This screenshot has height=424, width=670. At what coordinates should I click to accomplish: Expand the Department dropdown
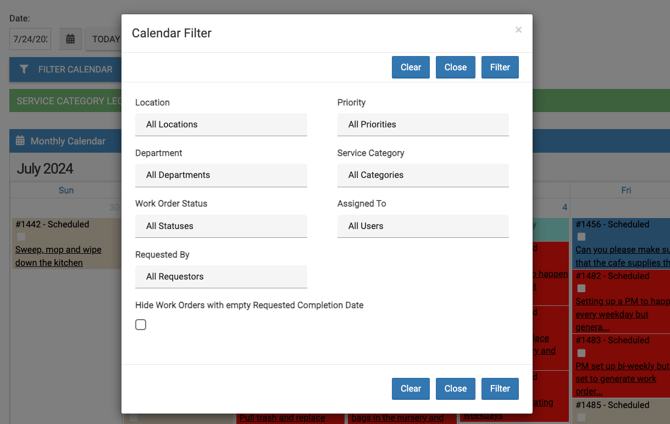pos(221,175)
